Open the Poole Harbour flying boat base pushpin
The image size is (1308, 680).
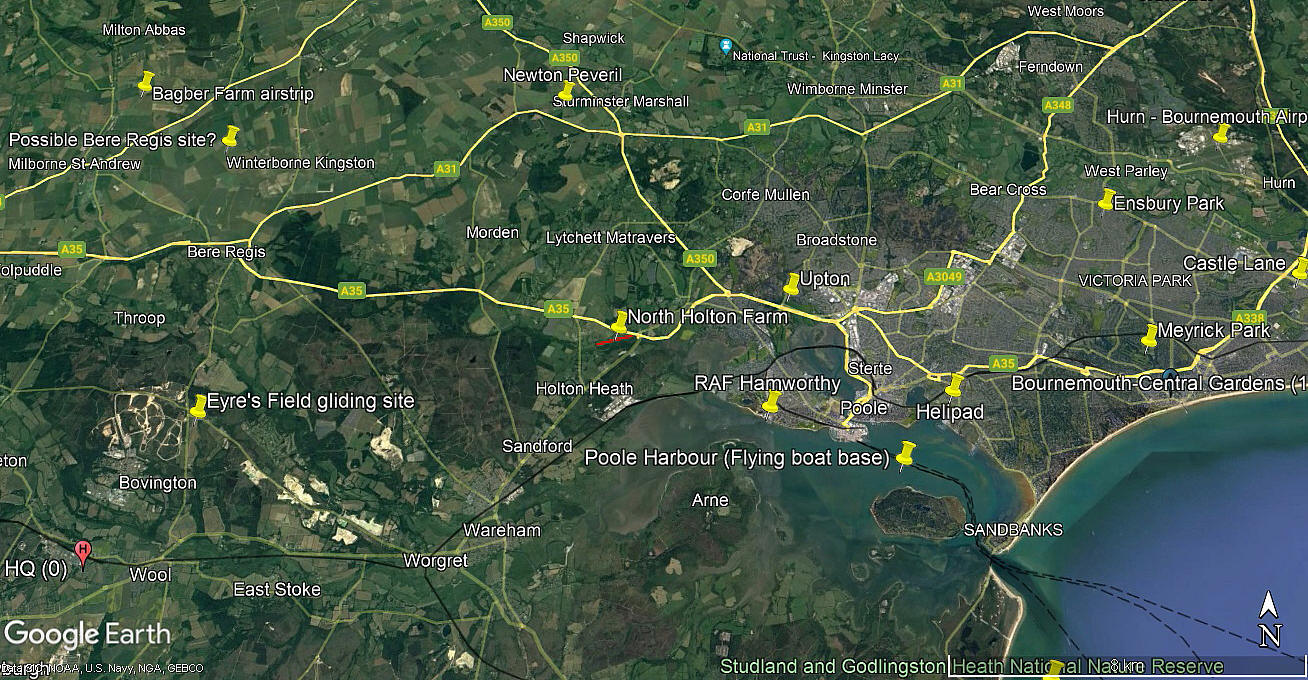(906, 454)
